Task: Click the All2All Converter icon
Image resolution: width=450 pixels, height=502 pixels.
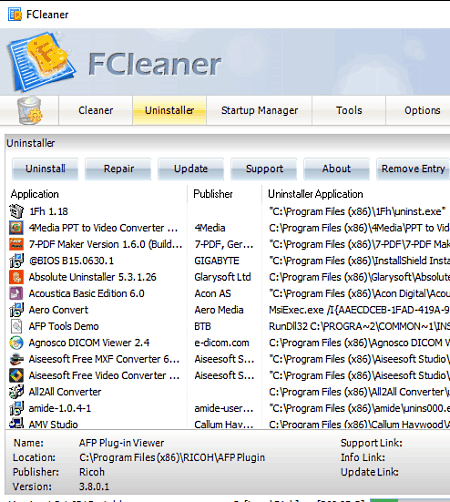Action: (x=16, y=392)
